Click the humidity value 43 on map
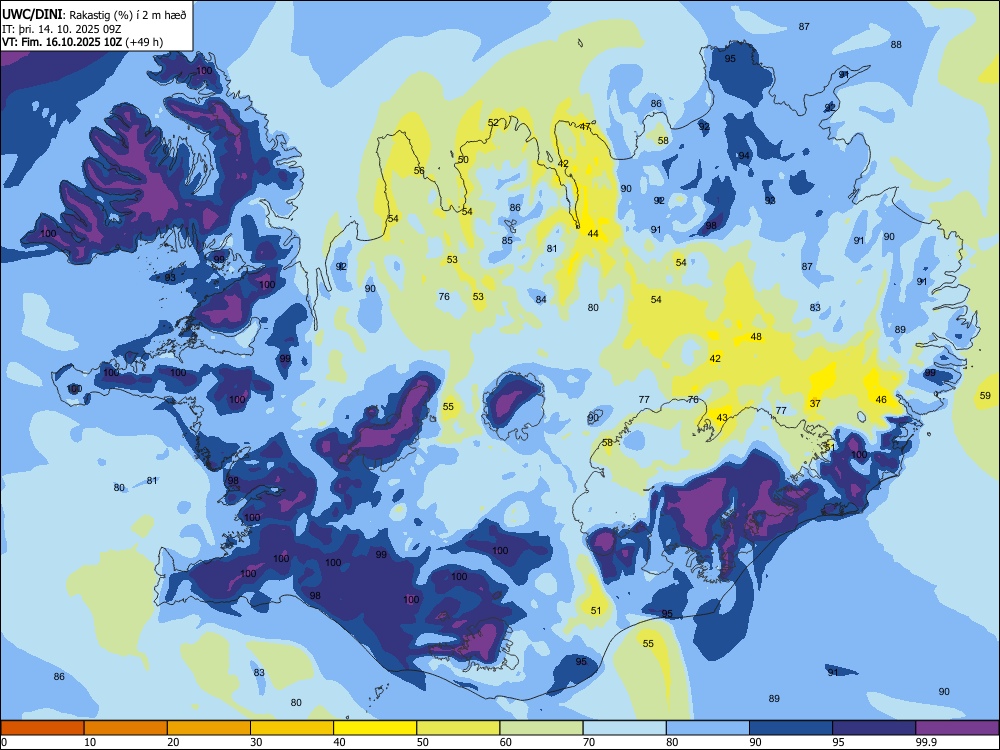1000x750 pixels. (x=722, y=418)
